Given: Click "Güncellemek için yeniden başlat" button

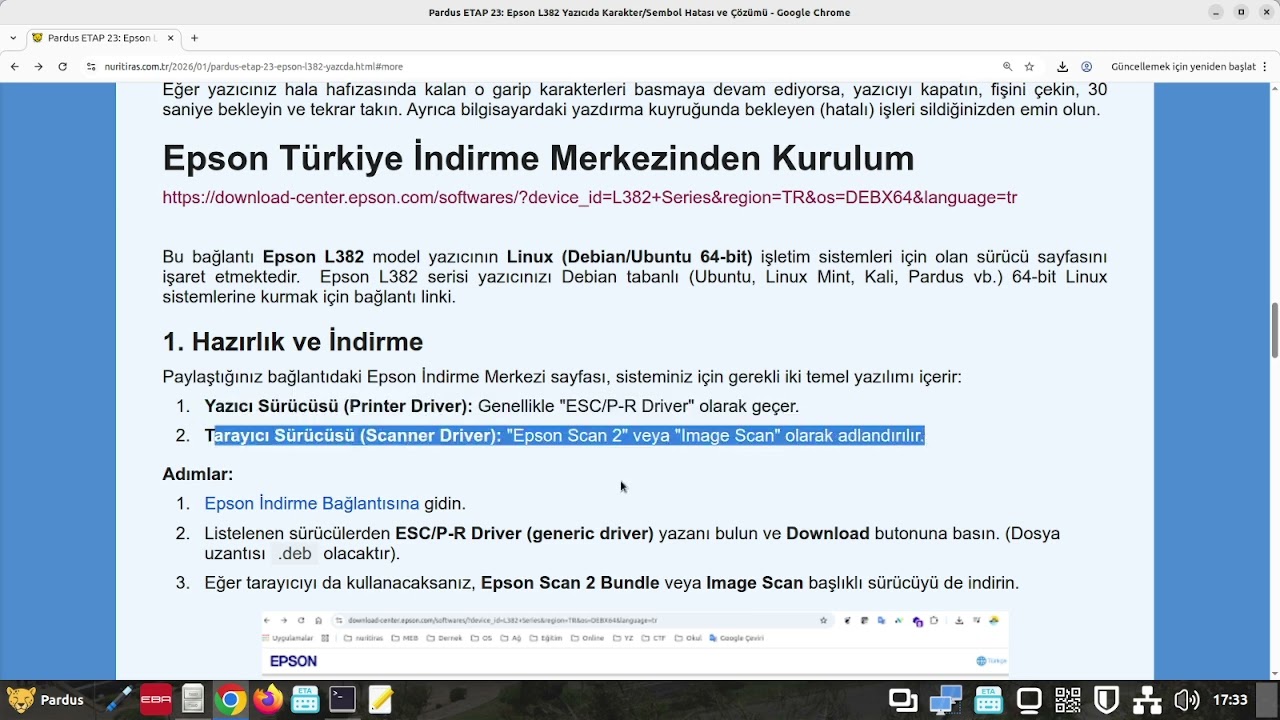Looking at the screenshot, I should 1183,66.
